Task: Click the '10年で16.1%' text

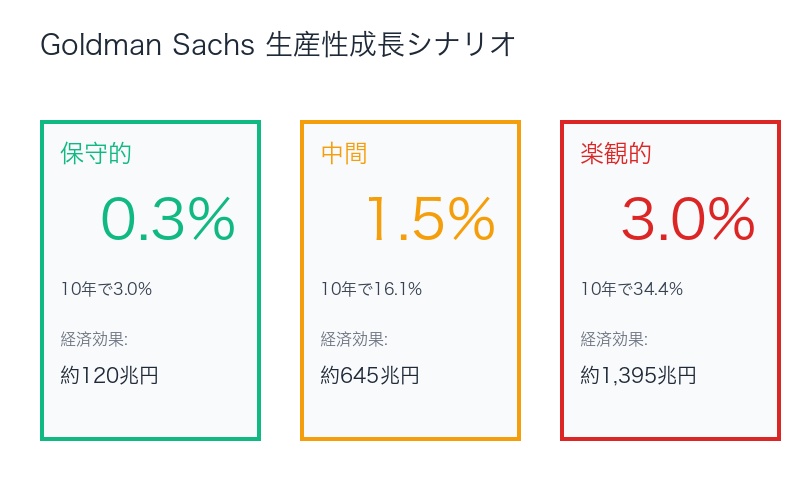Action: (x=371, y=289)
